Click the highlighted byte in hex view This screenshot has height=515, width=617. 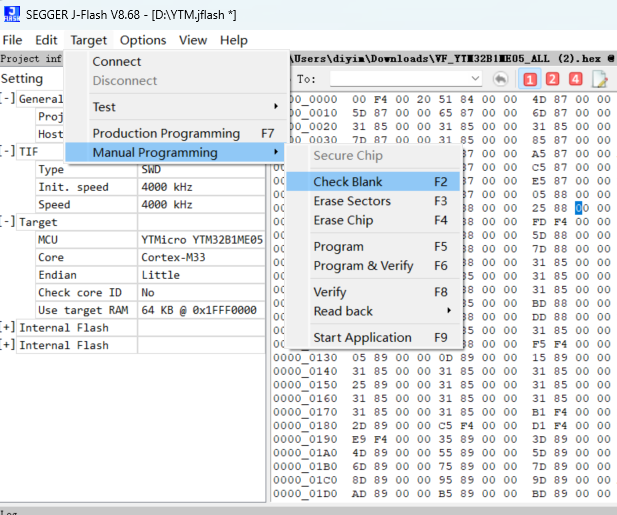click(x=578, y=208)
